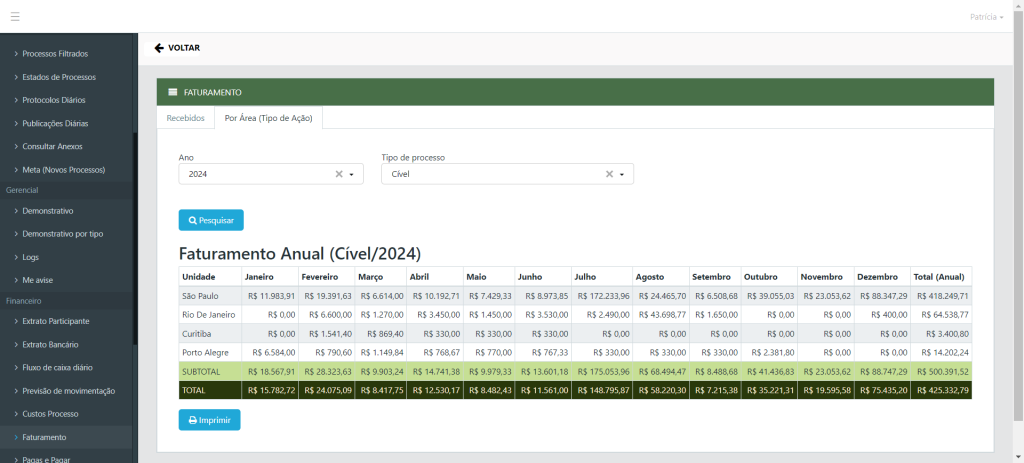Open the Ano dropdown arrow
Image resolution: width=1024 pixels, height=463 pixels.
pos(352,174)
